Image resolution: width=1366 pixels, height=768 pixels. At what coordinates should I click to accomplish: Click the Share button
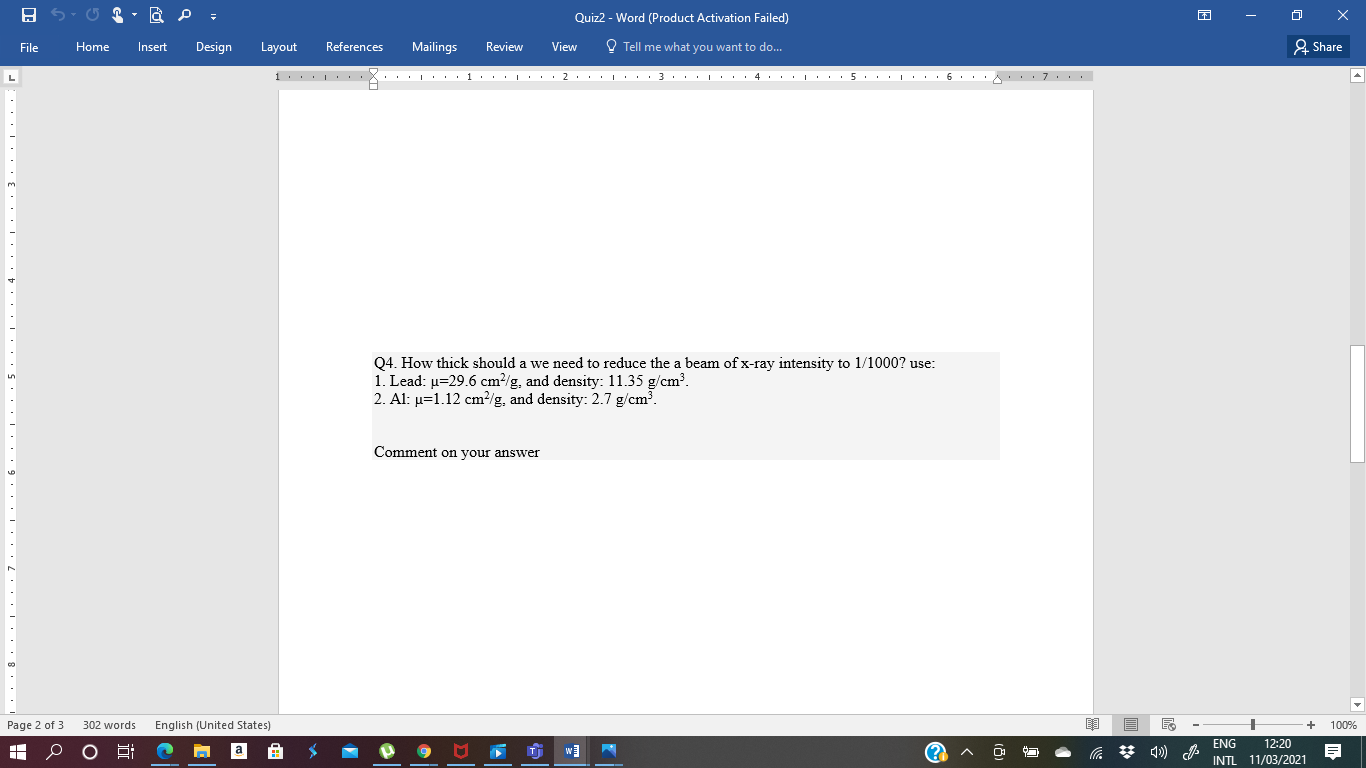[1317, 46]
